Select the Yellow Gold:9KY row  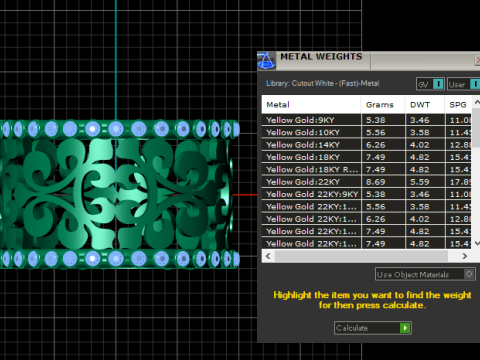[366, 120]
